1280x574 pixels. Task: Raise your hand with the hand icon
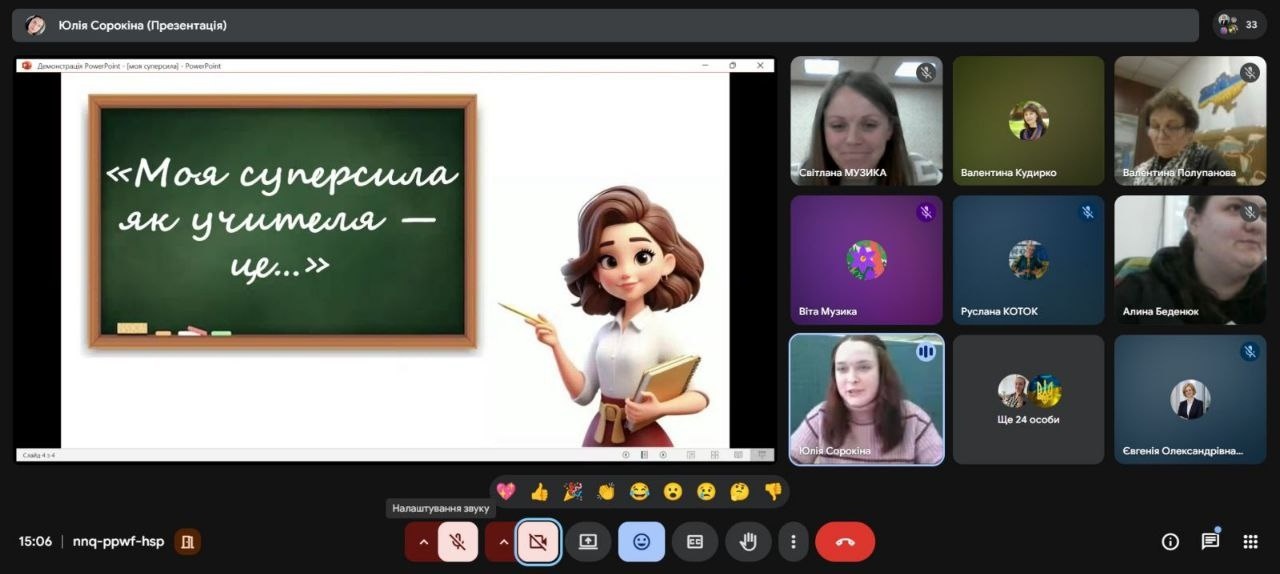click(x=748, y=542)
